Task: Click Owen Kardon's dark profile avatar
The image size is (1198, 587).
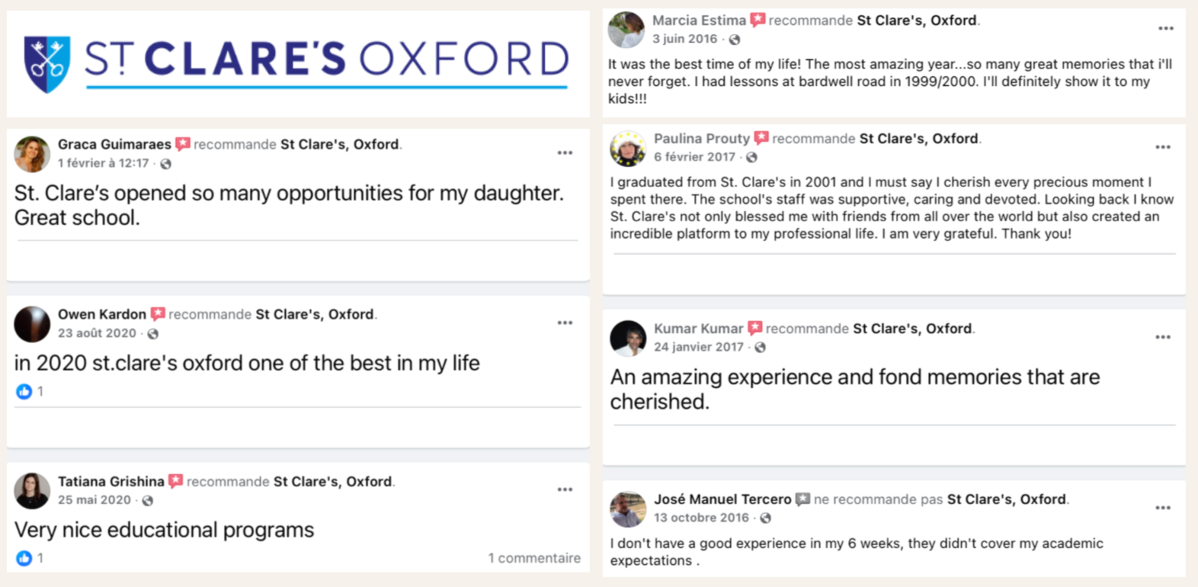Action: pos(32,324)
